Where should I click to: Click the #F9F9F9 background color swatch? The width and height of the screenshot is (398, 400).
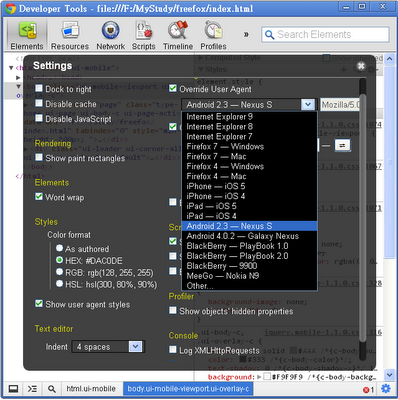coord(267,377)
